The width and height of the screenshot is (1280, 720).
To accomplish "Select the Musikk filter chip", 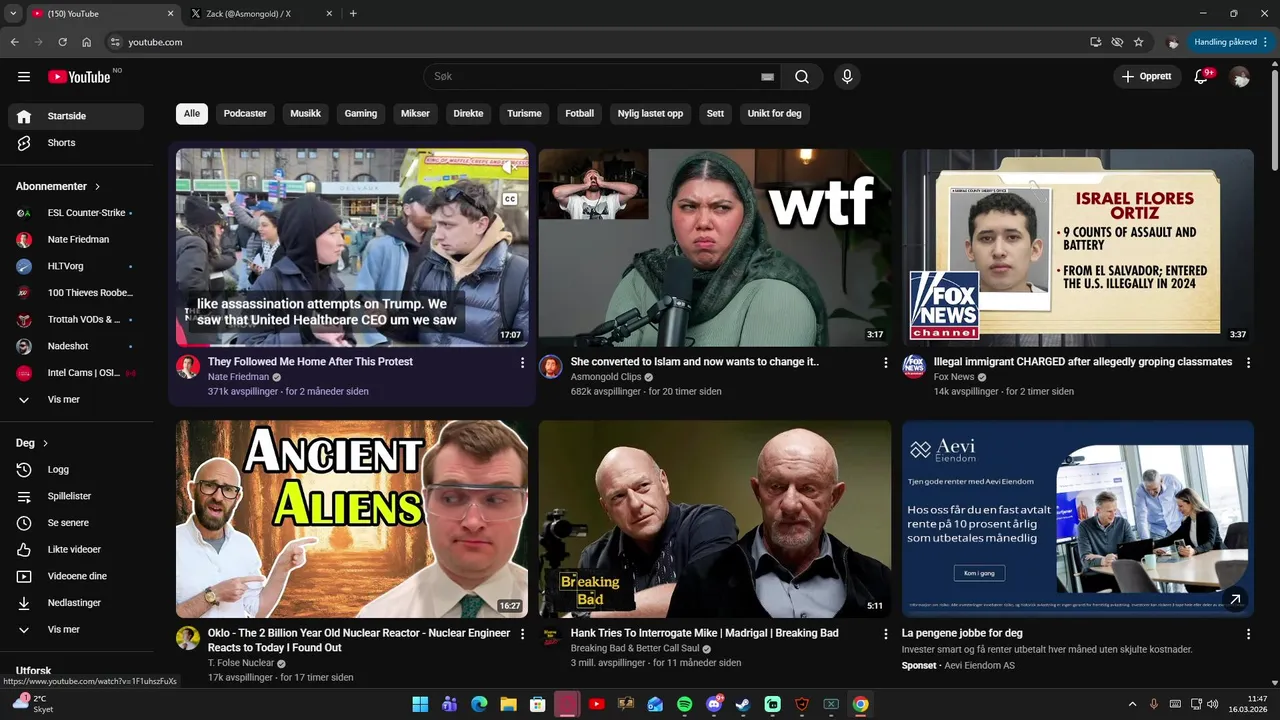I will [x=306, y=114].
